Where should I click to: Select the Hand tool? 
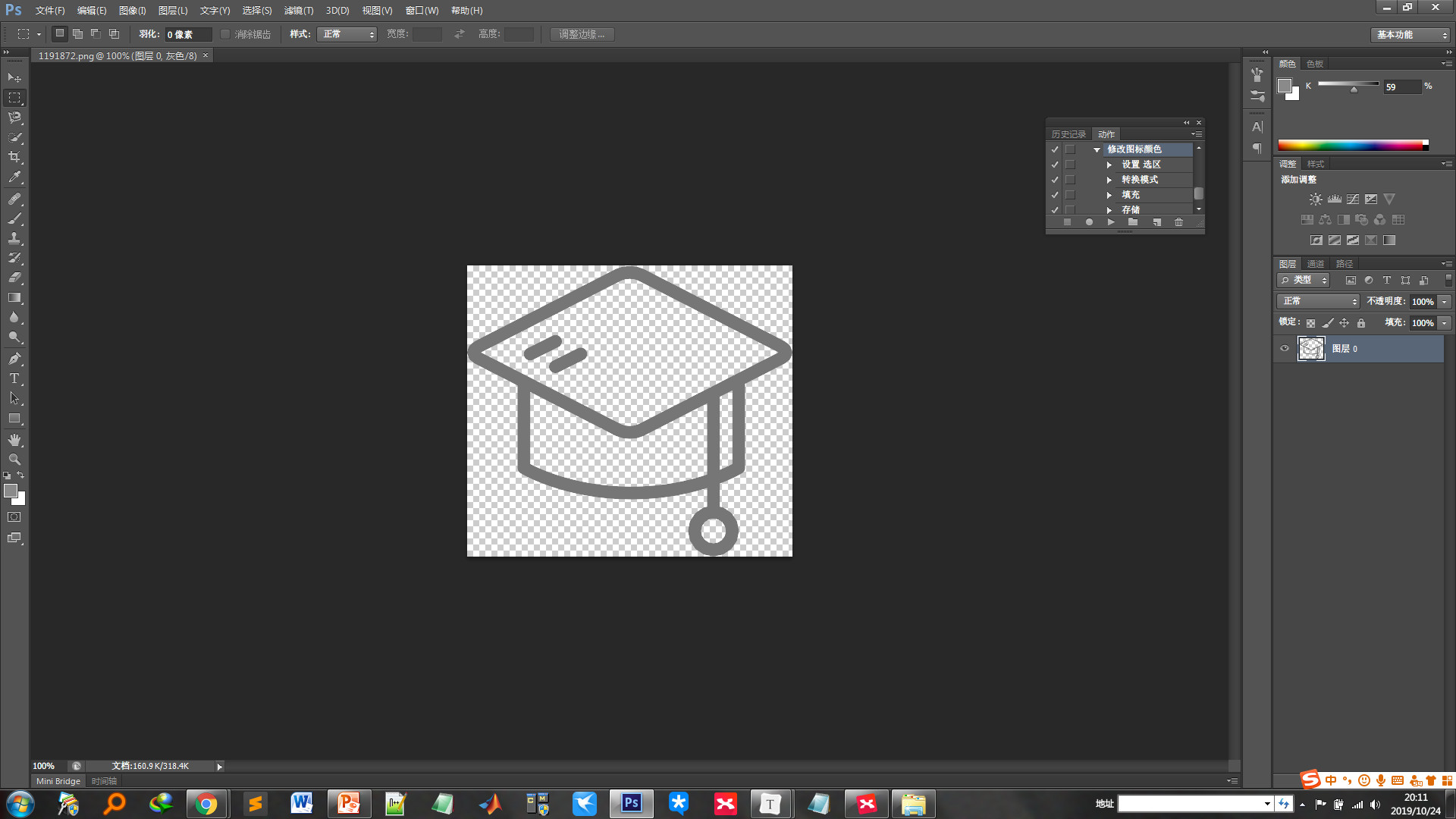click(x=14, y=440)
